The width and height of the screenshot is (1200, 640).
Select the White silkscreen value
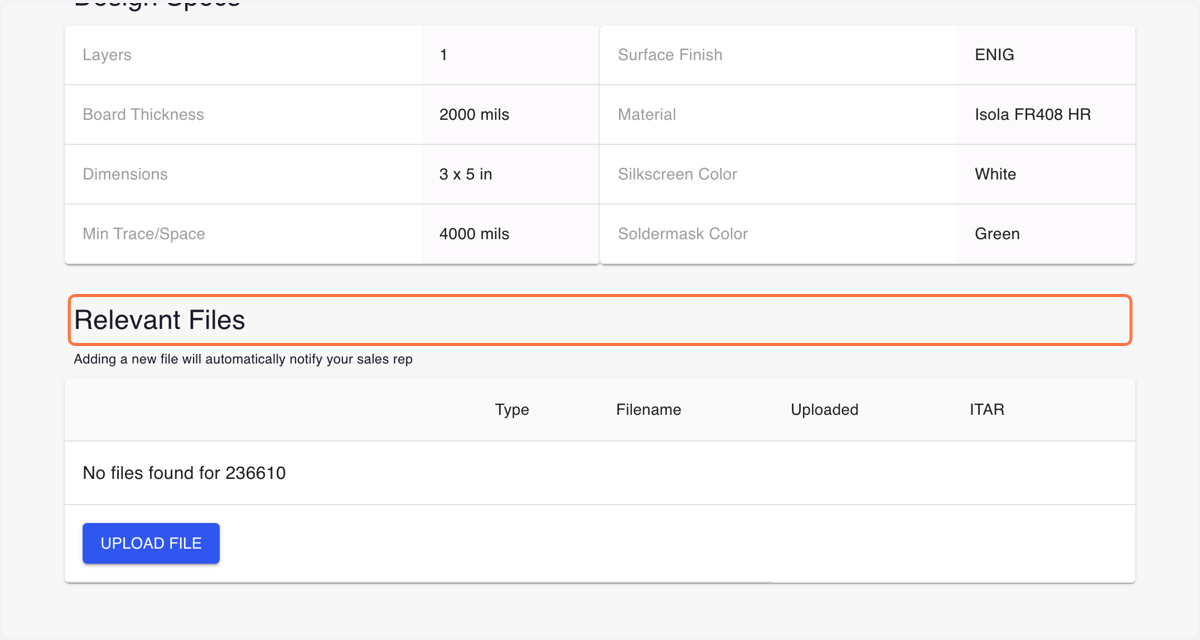click(x=996, y=174)
